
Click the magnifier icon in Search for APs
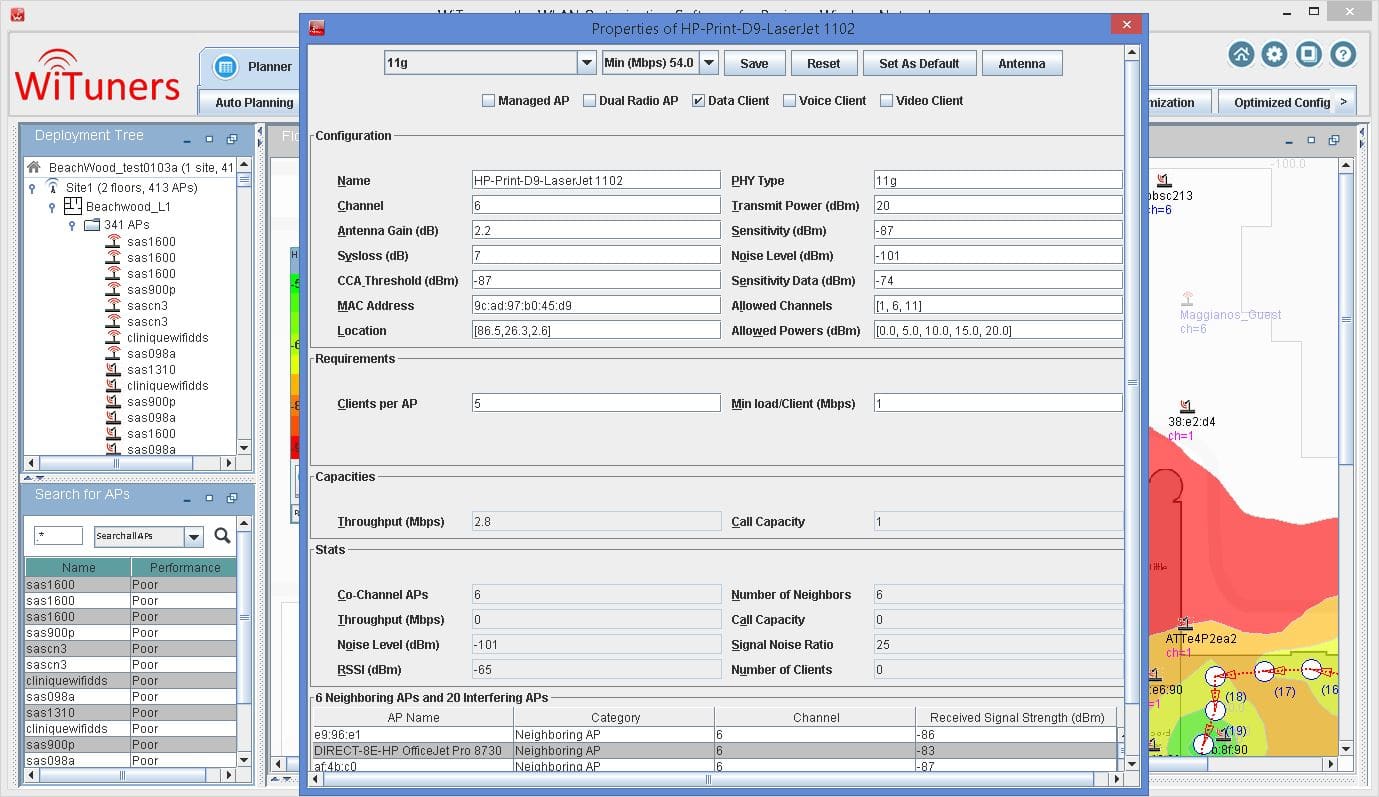point(222,536)
